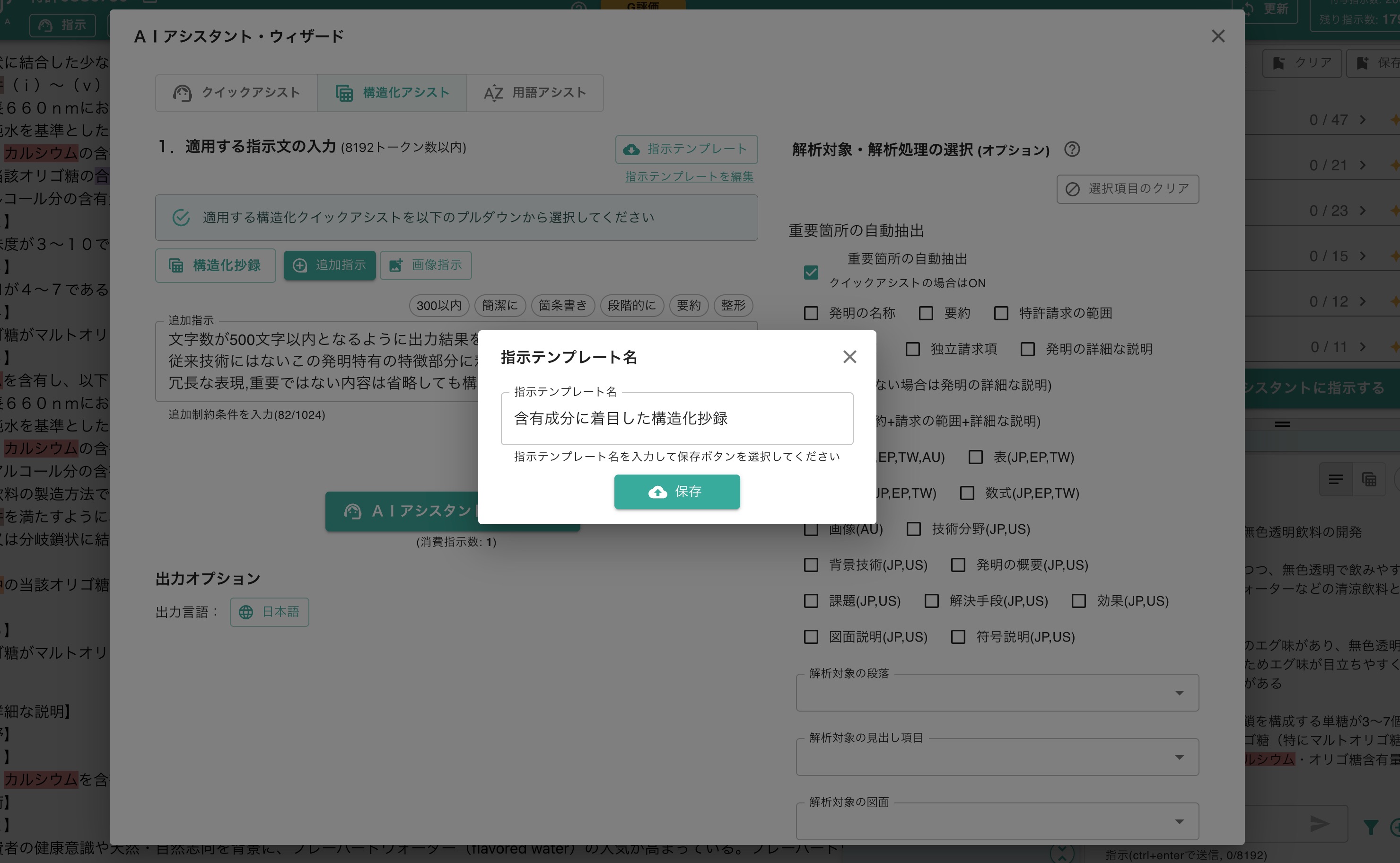1400x863 pixels.
Task: Open help icon beside 解析対象・解析処理の選択
Action: point(1072,149)
